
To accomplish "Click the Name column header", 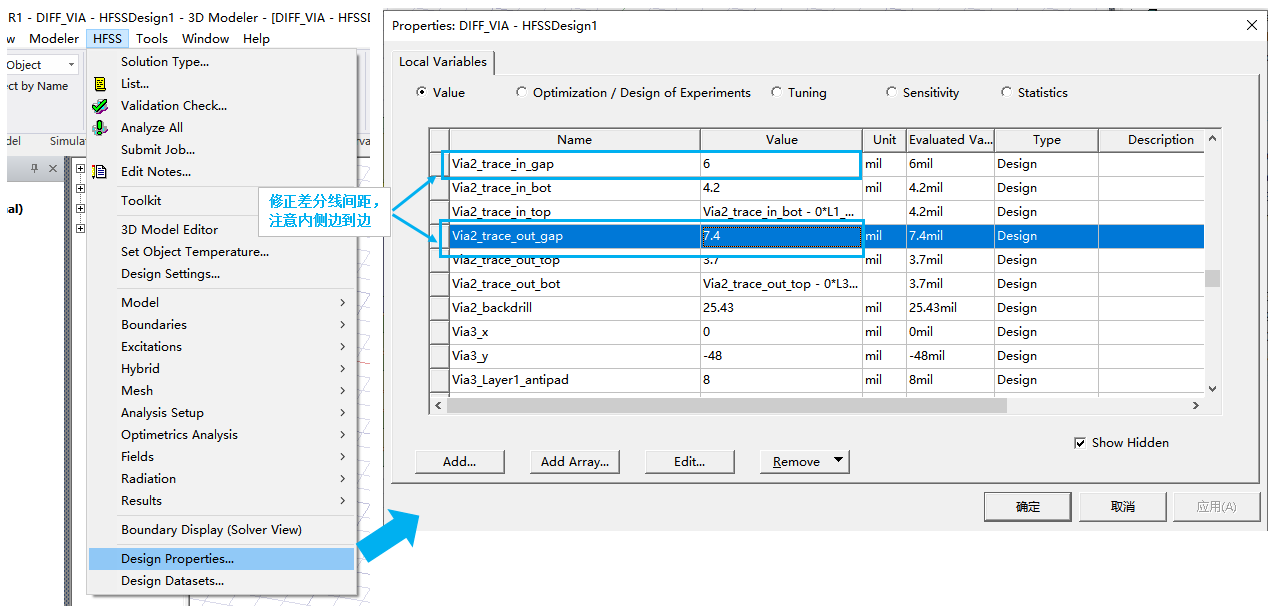I will 574,140.
